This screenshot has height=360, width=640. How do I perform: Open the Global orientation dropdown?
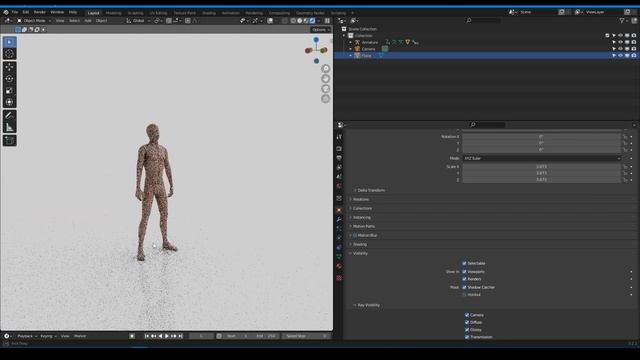(x=138, y=21)
